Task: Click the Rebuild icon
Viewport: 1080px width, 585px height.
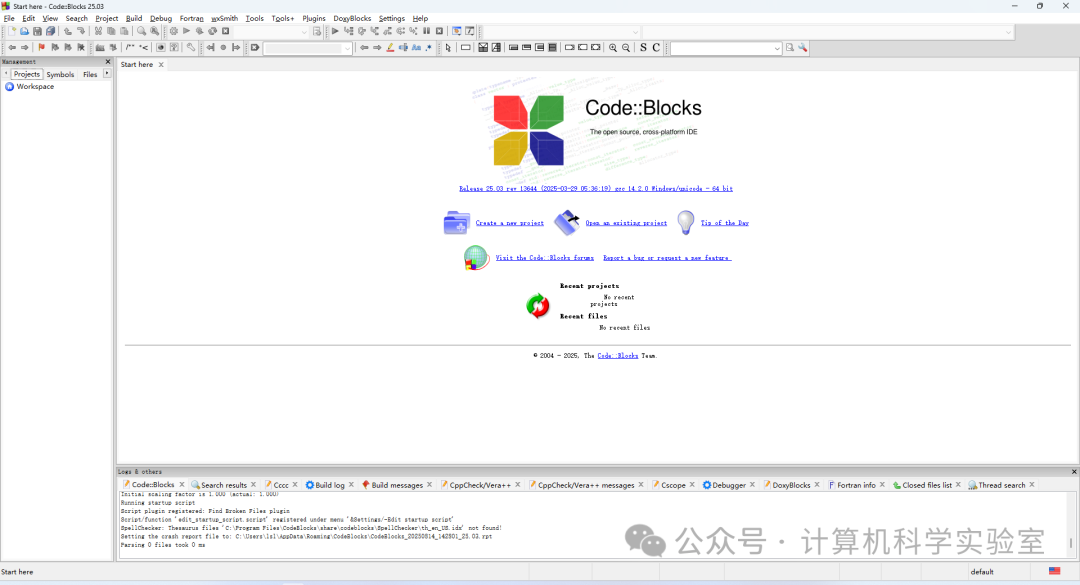Action: tap(212, 32)
